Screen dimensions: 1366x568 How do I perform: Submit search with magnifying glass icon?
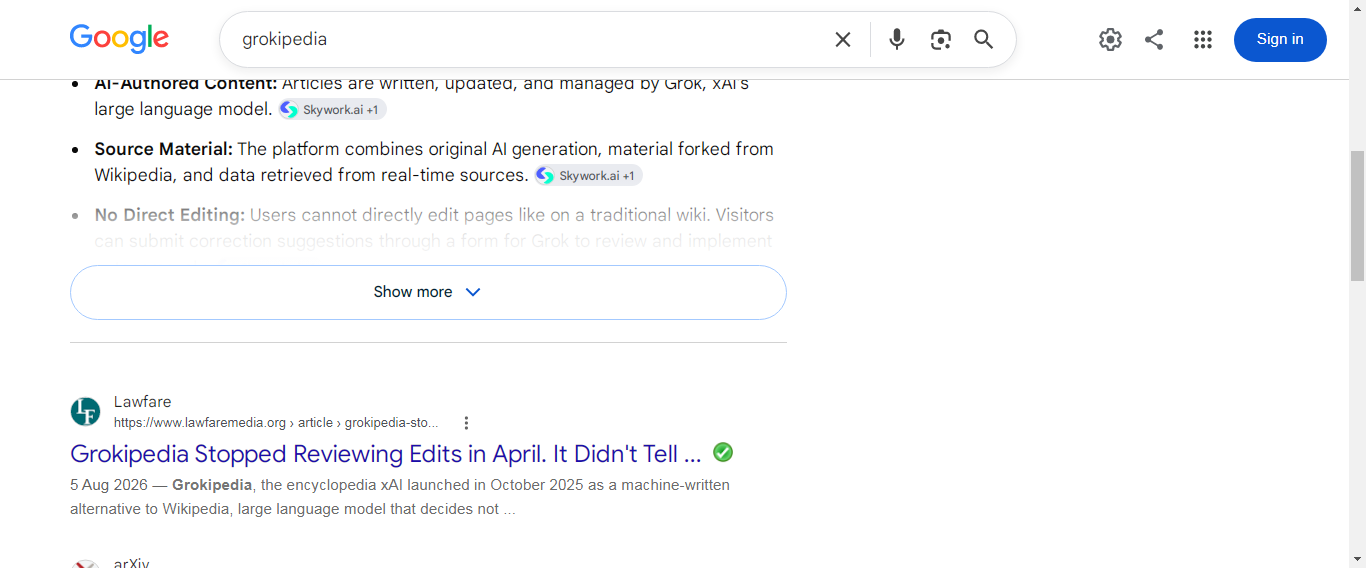coord(984,39)
